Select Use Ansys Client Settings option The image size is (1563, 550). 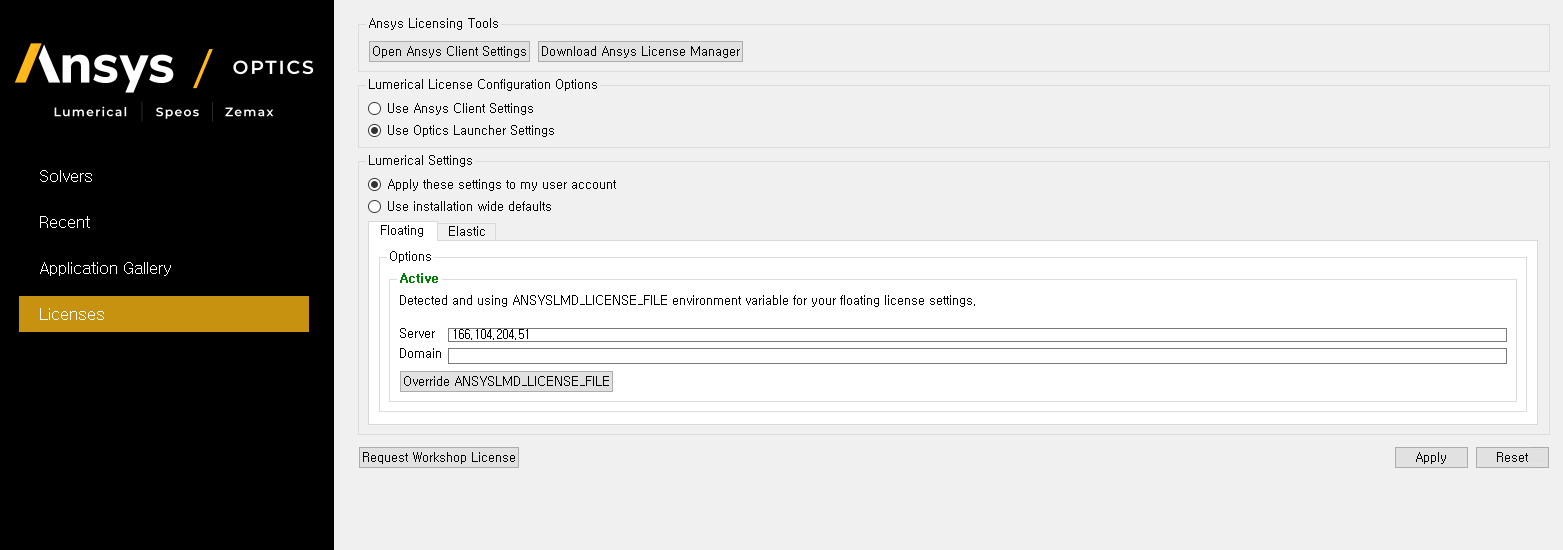tap(451, 108)
